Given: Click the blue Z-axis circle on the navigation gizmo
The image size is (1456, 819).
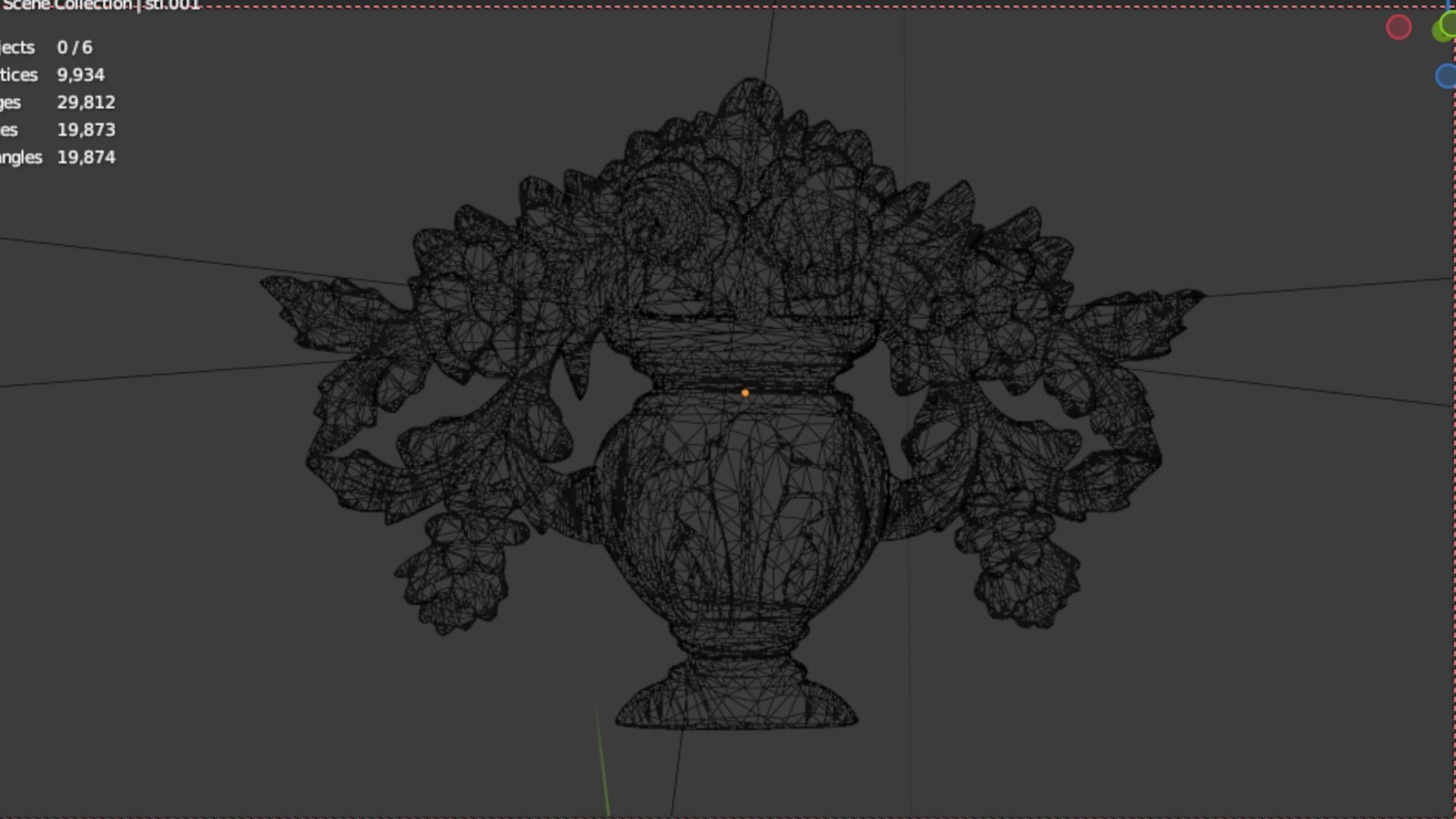Looking at the screenshot, I should (1446, 76).
